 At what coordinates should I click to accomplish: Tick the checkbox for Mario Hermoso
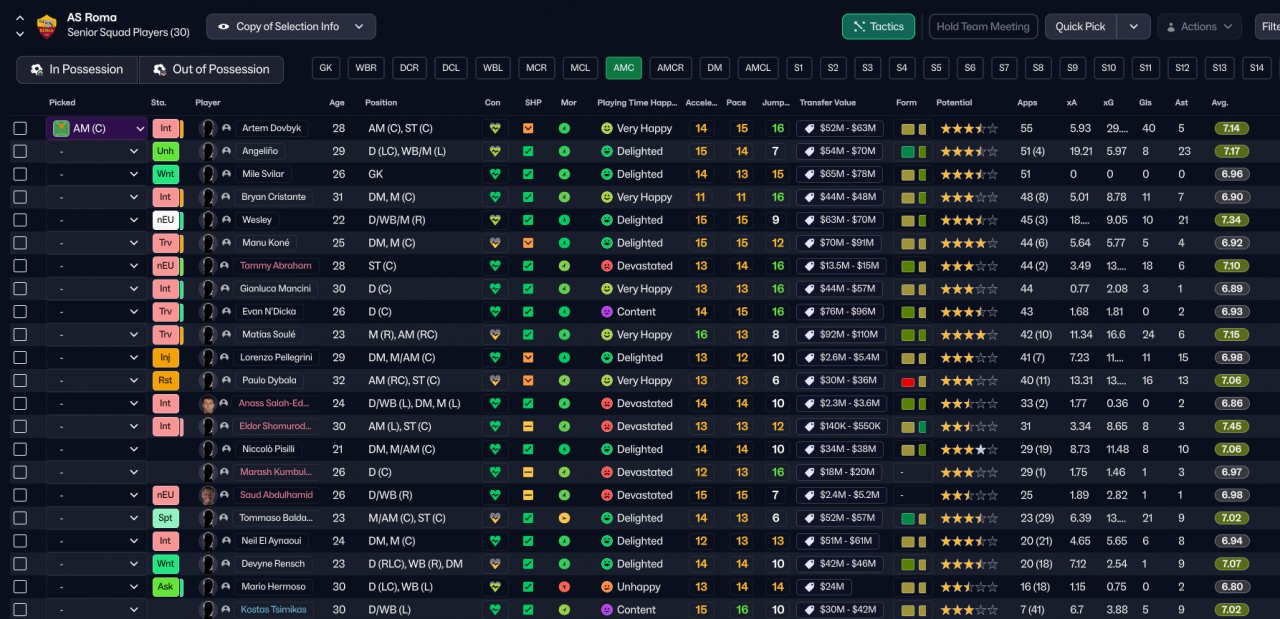20,587
